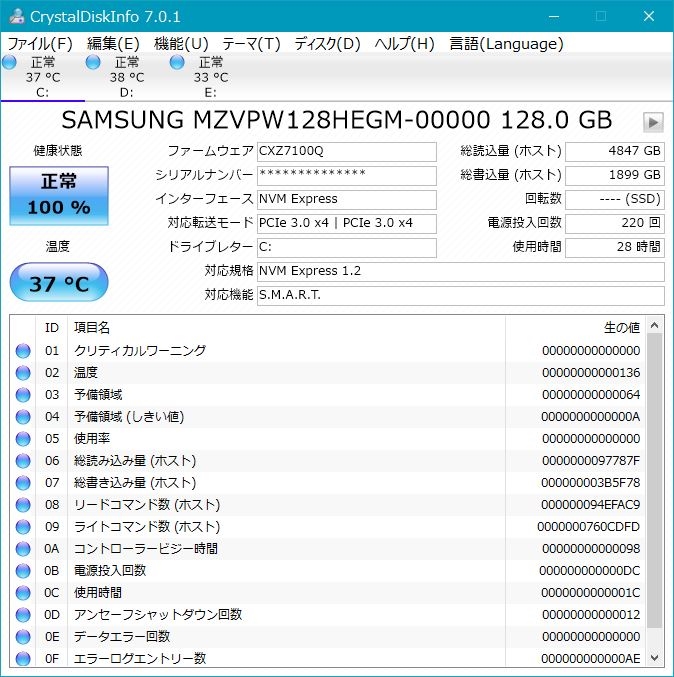Click the interface field NVM Express
This screenshot has width=674, height=677.
347,199
